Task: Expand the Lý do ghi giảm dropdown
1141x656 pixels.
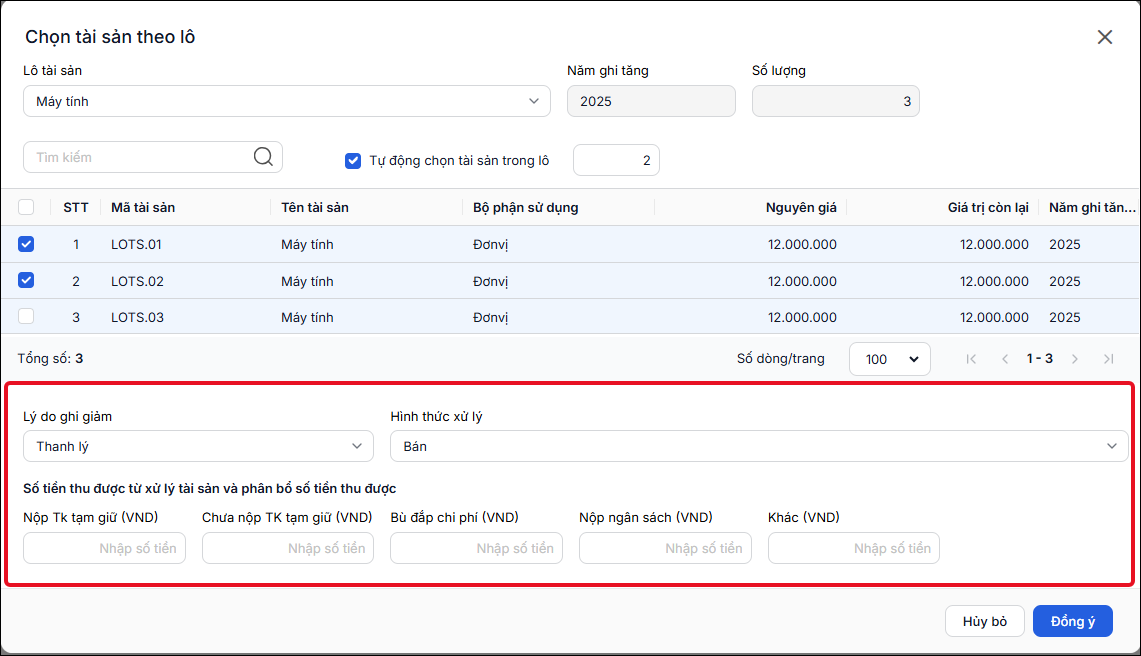Action: point(198,446)
